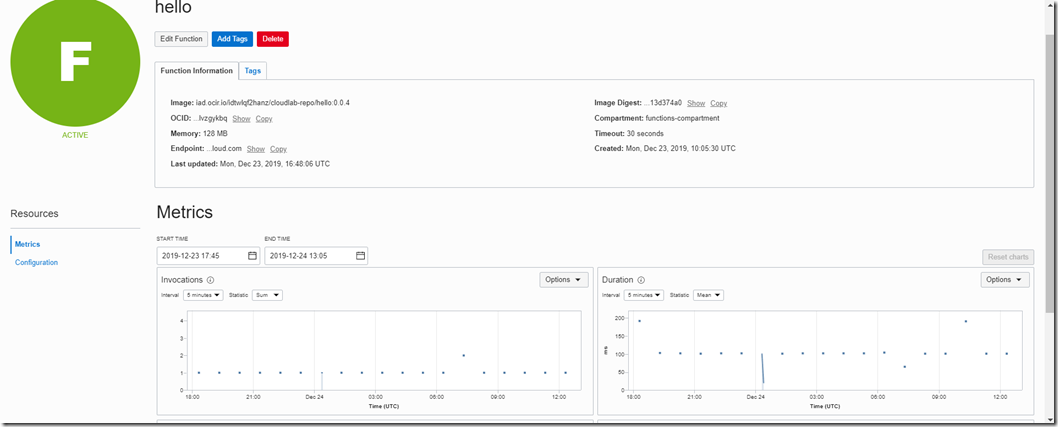Switch to the Tags tab

pyautogui.click(x=253, y=71)
